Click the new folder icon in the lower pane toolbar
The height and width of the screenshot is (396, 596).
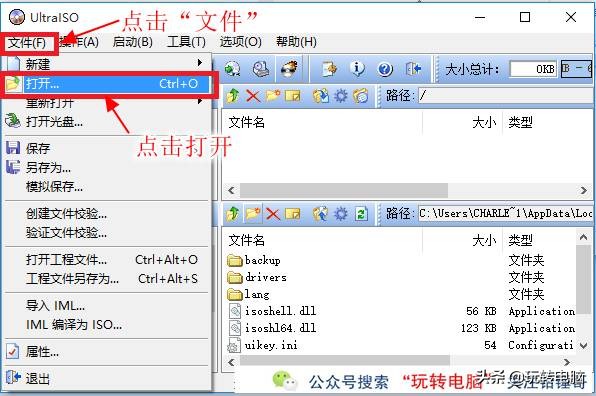pyautogui.click(x=253, y=214)
